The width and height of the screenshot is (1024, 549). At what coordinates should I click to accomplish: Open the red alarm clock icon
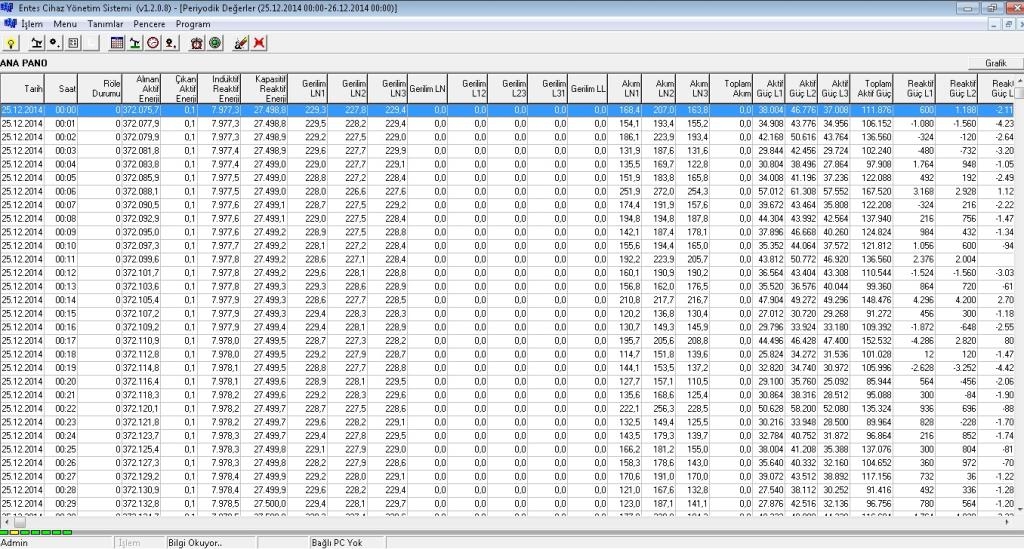tap(197, 44)
